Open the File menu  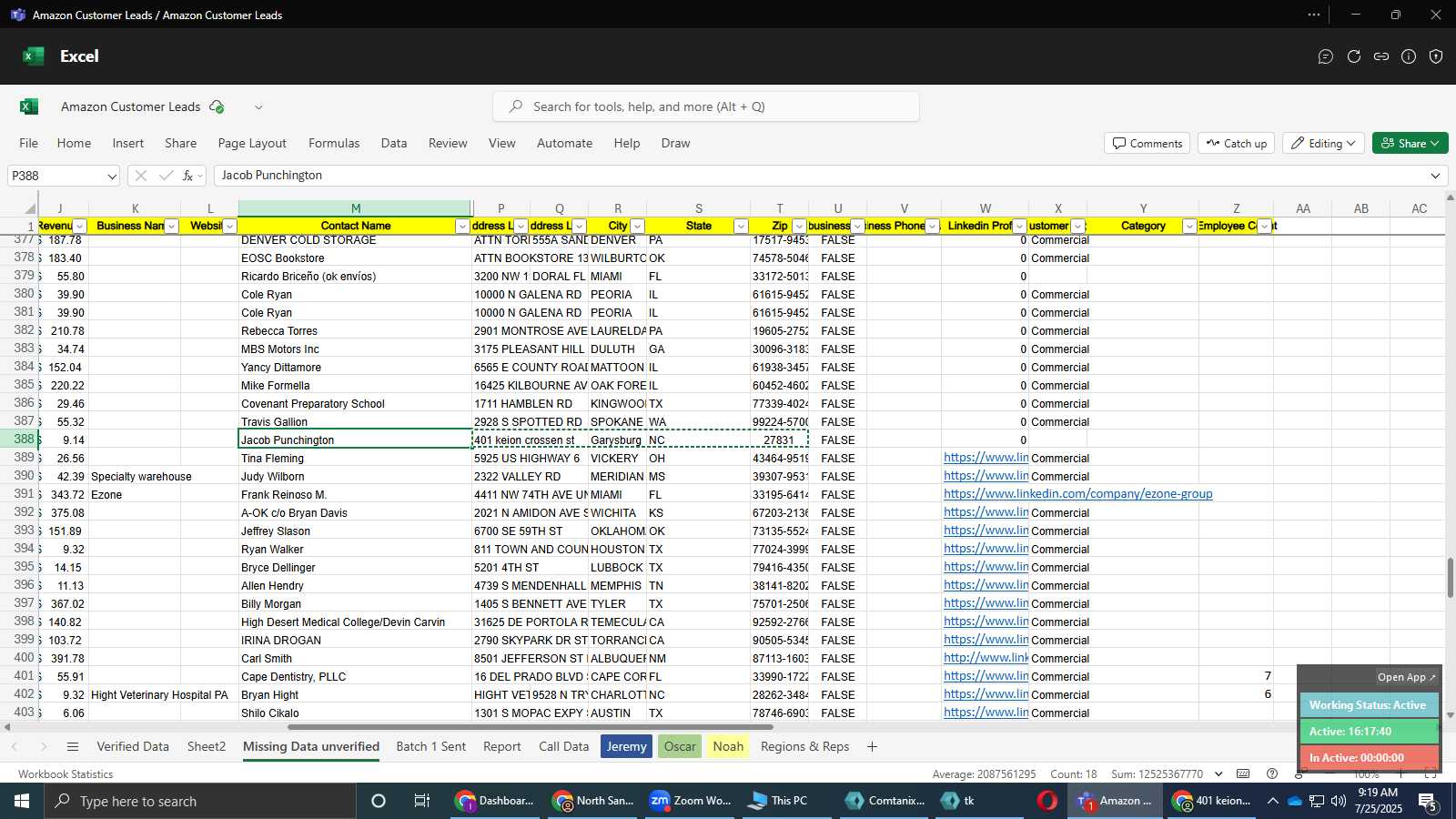28,143
